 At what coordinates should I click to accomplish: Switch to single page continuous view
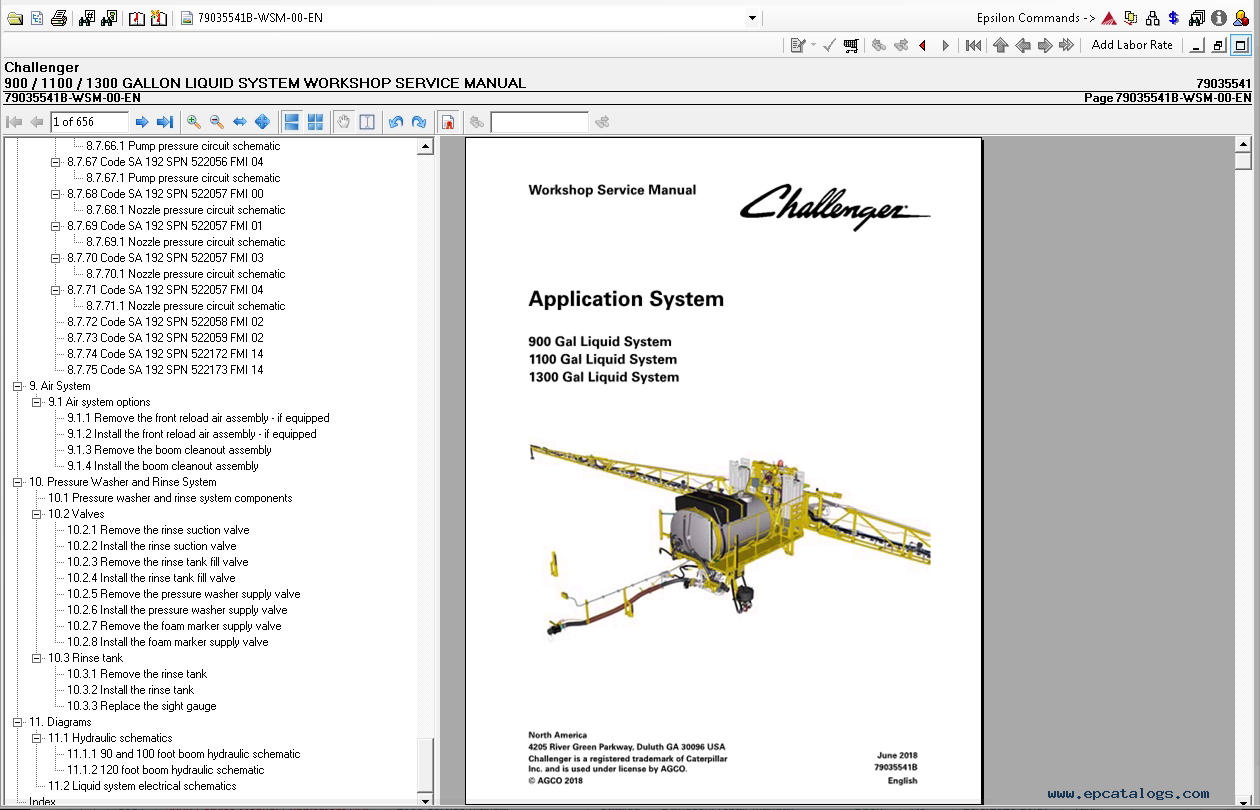(x=292, y=122)
